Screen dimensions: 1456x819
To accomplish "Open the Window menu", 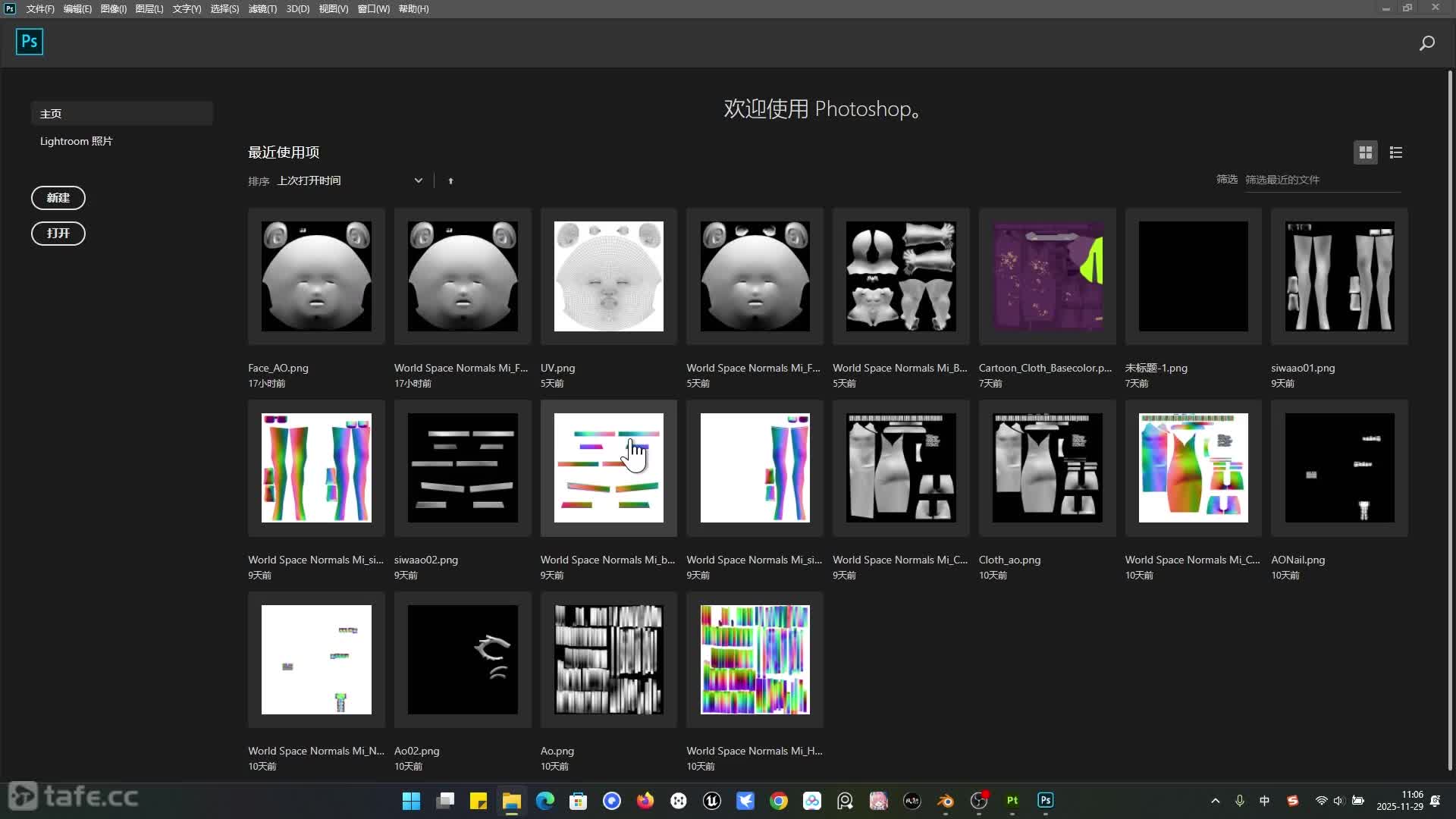I will (373, 9).
